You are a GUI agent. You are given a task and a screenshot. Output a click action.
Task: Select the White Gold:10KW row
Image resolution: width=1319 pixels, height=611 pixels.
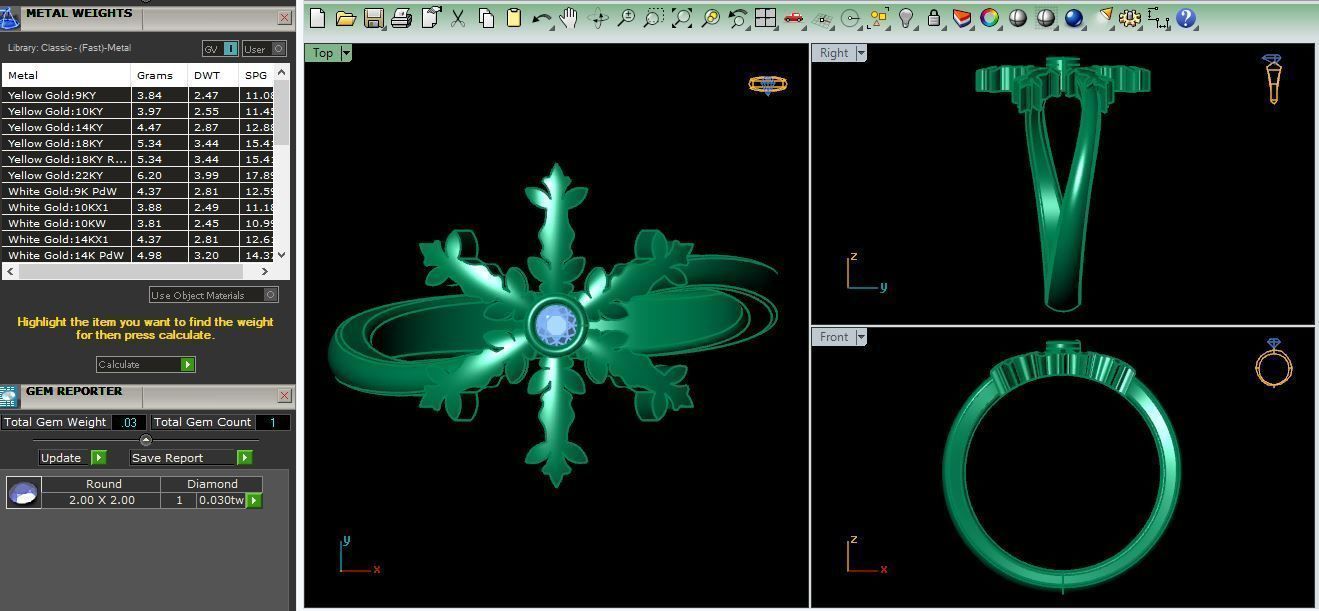[138, 223]
